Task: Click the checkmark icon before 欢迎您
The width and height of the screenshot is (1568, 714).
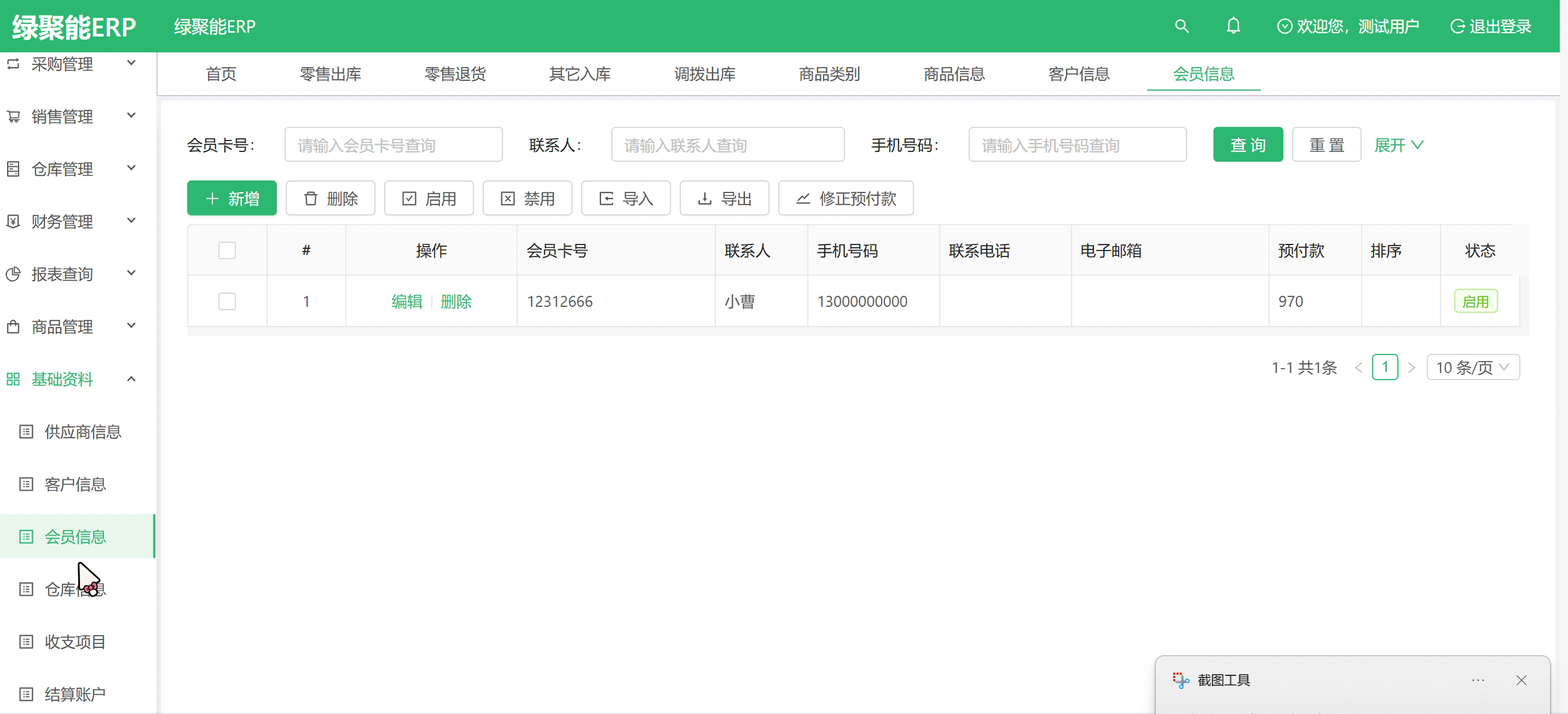Action: (1284, 26)
